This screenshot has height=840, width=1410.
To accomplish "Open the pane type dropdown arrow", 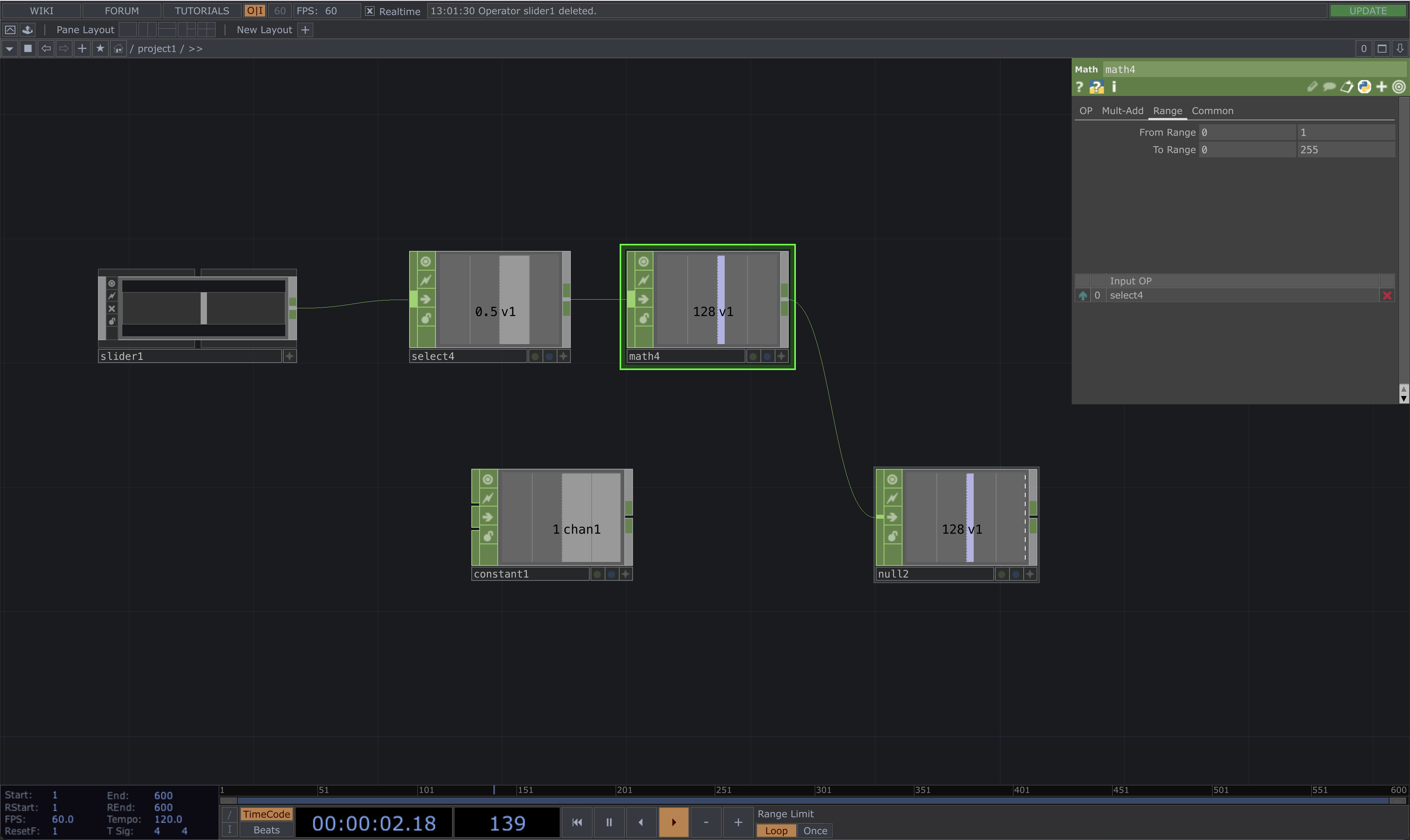I will 9,49.
